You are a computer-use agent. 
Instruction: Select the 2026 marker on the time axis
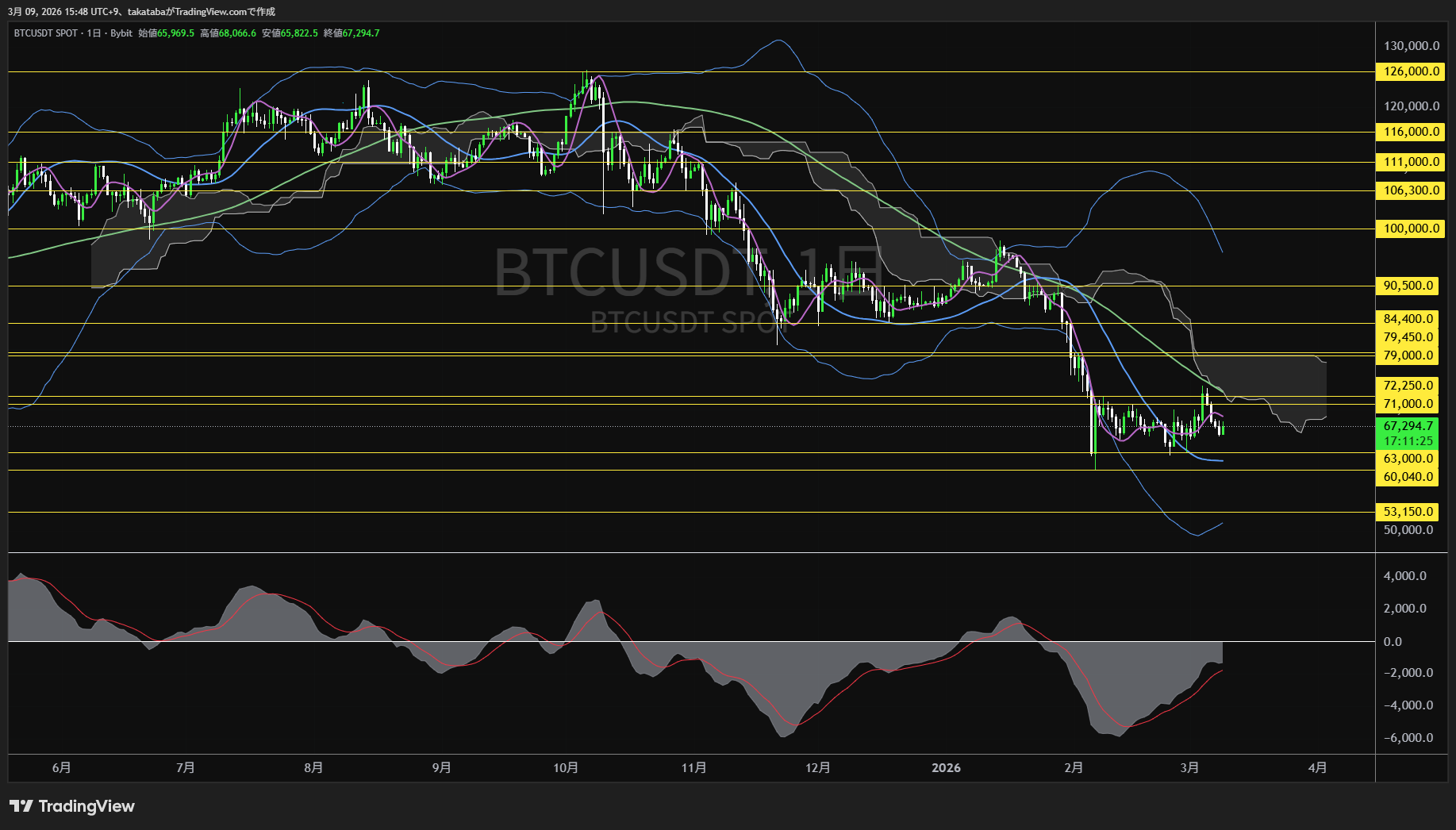pyautogui.click(x=947, y=767)
